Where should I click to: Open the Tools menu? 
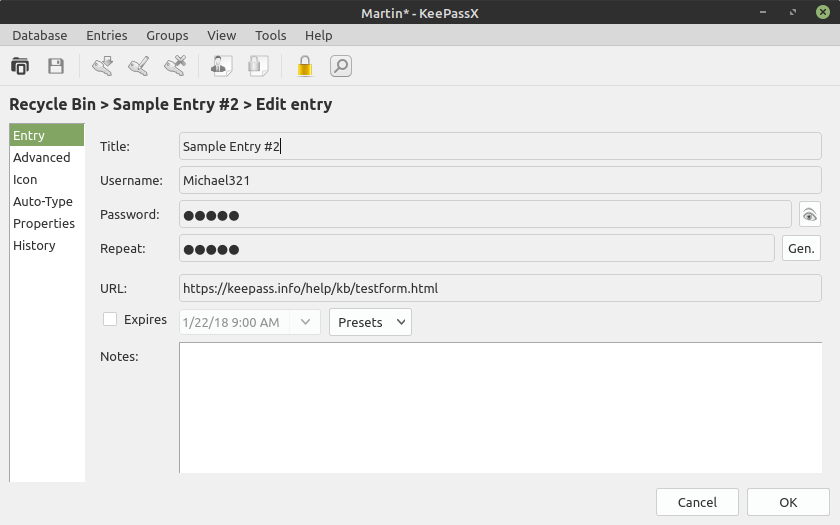(x=271, y=35)
